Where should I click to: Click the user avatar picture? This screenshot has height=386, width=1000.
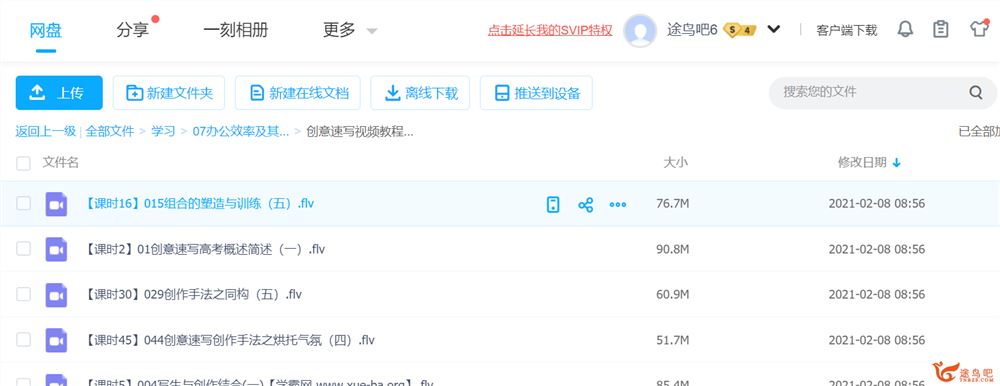640,30
